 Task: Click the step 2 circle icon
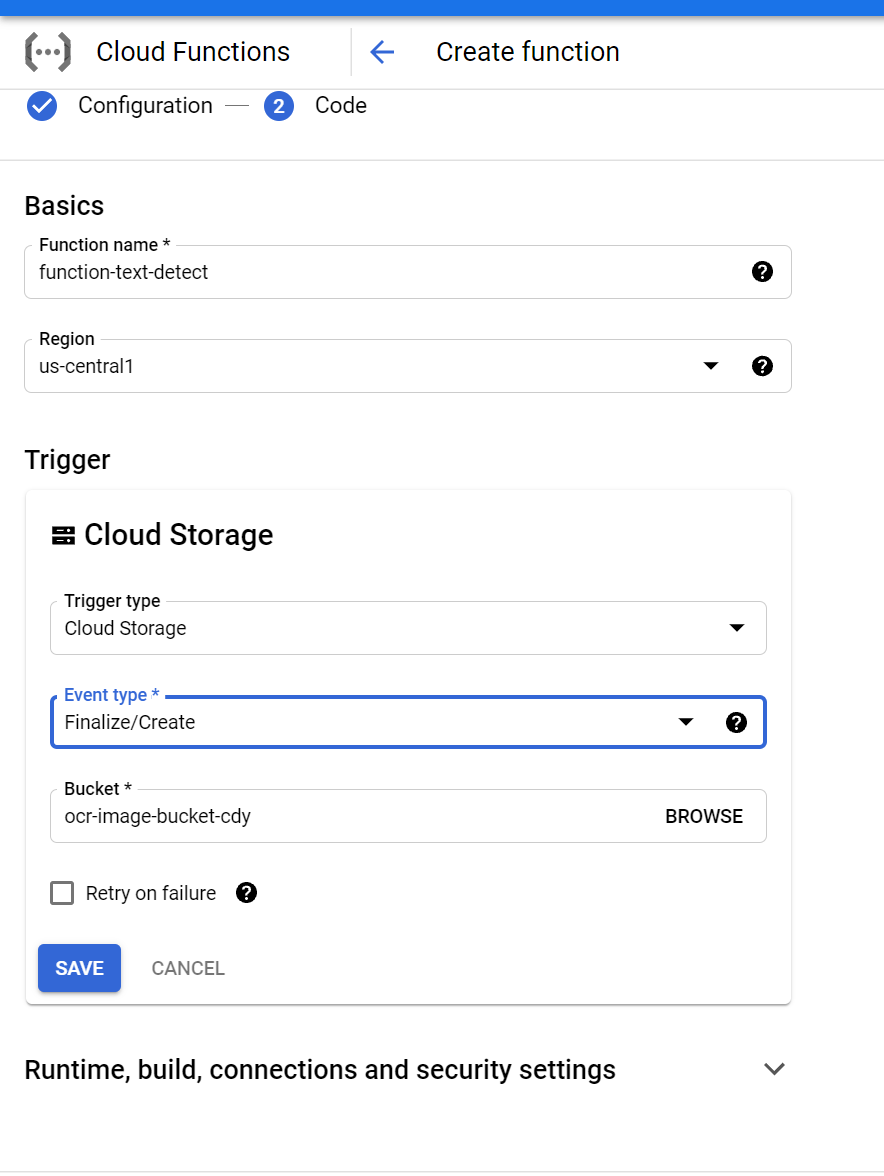(x=279, y=106)
